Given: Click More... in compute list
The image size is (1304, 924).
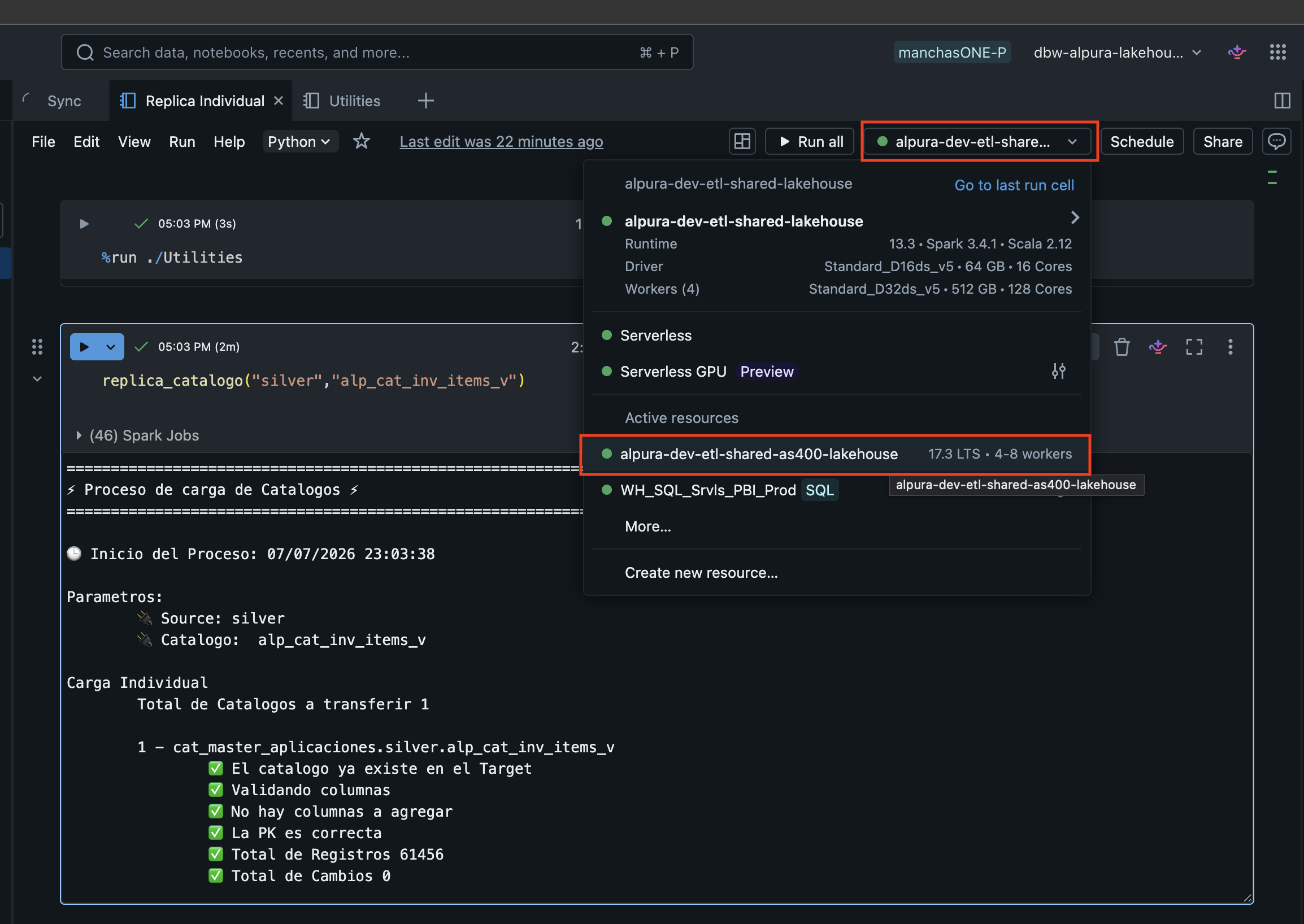Looking at the screenshot, I should (x=647, y=526).
